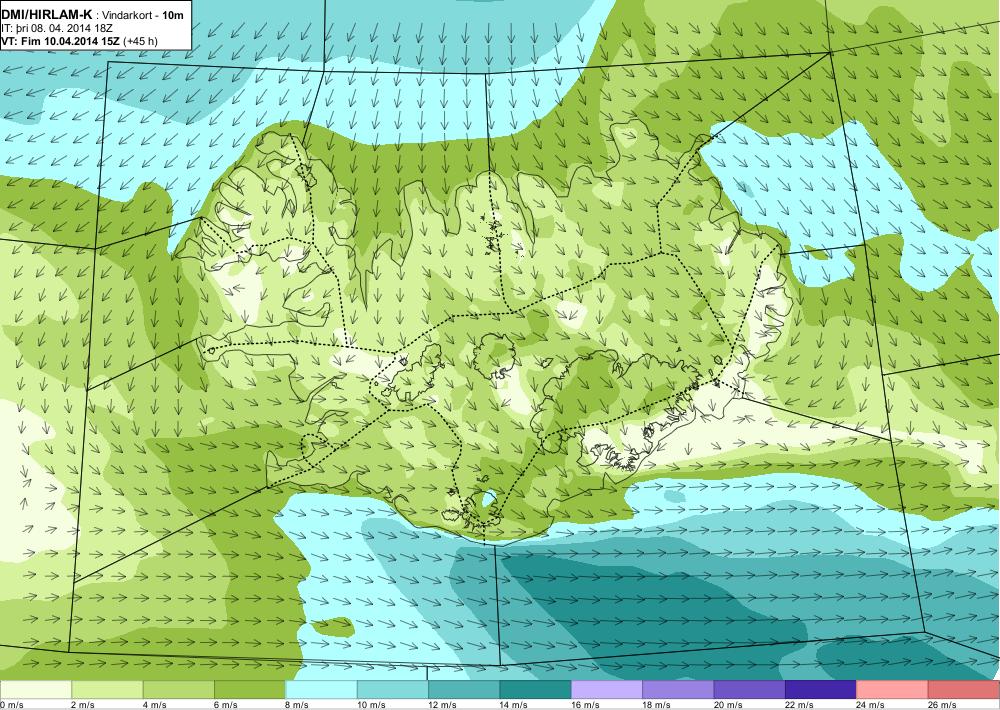Select the '8 m/s' legend label
The height and width of the screenshot is (710, 1000).
pyautogui.click(x=297, y=705)
